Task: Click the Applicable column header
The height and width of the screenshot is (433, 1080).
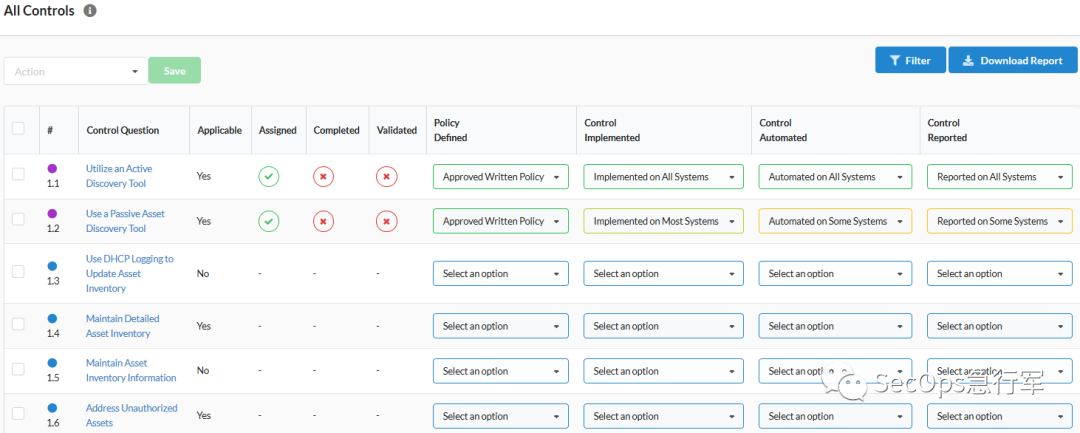Action: pos(219,130)
